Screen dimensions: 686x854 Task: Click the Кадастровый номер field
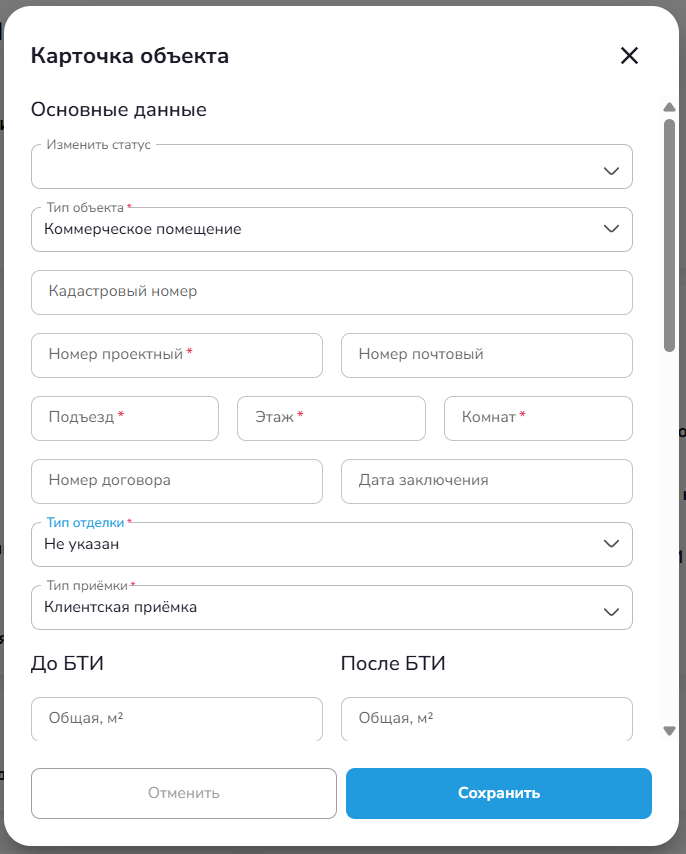click(332, 292)
